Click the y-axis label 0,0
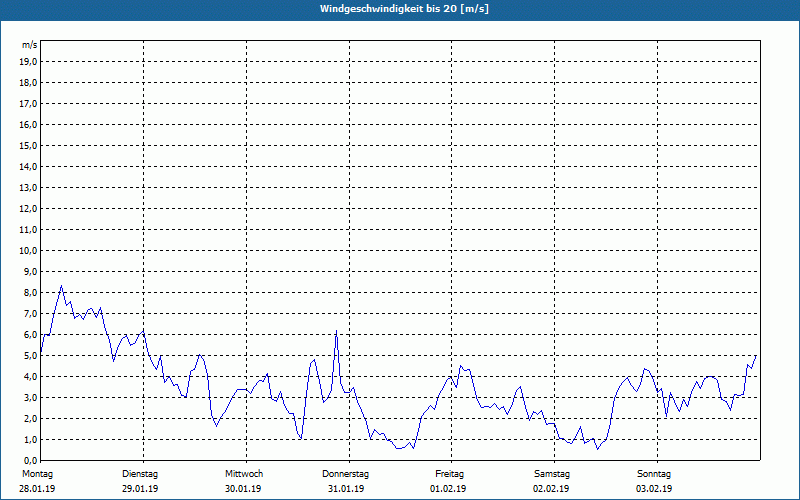This screenshot has width=800, height=500. (x=30, y=460)
